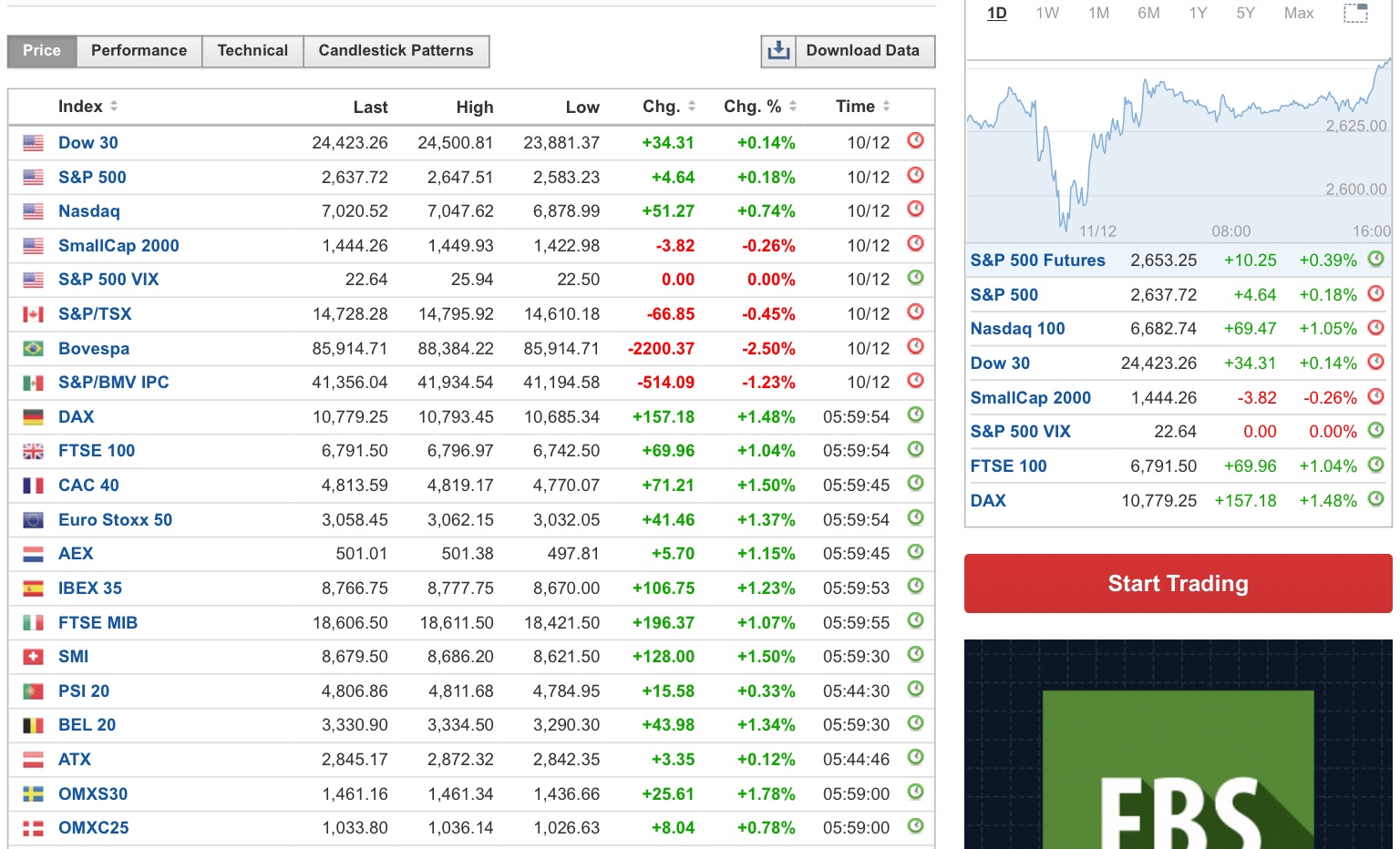The height and width of the screenshot is (849, 1400).
Task: Click the Nasdaq 100 clock icon
Action: pos(1376,327)
